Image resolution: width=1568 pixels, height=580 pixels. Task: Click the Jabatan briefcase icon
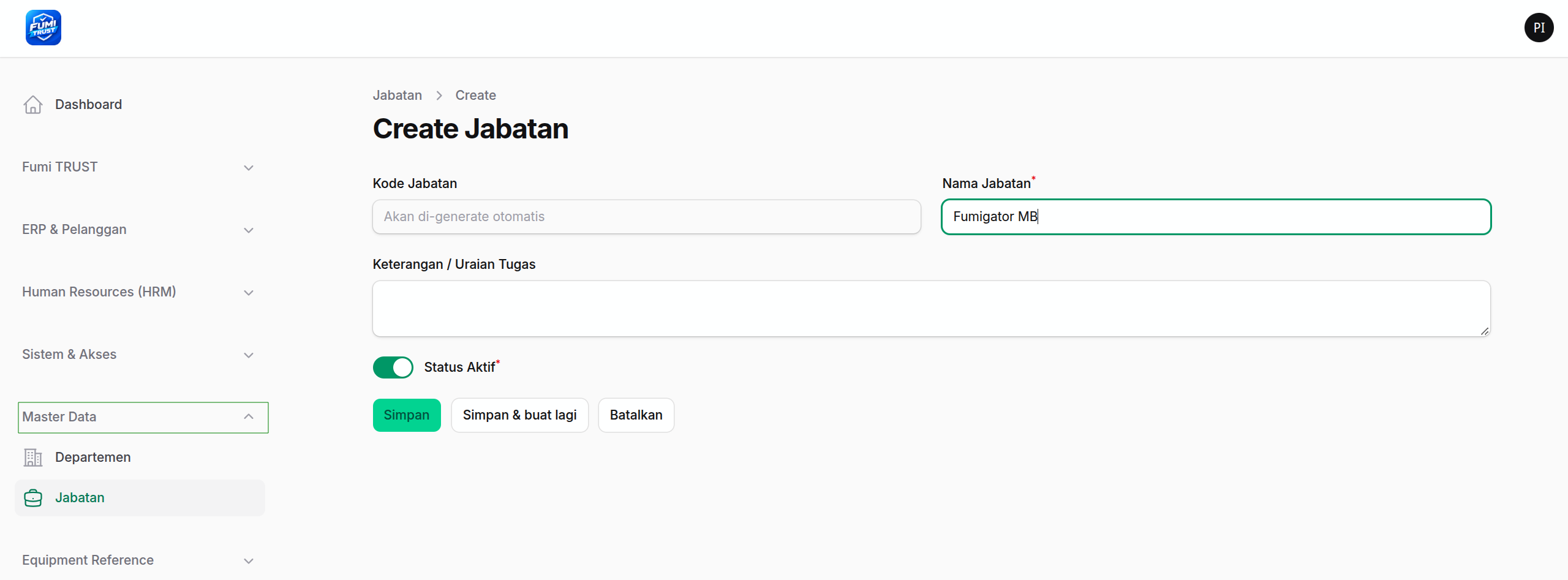[x=33, y=498]
